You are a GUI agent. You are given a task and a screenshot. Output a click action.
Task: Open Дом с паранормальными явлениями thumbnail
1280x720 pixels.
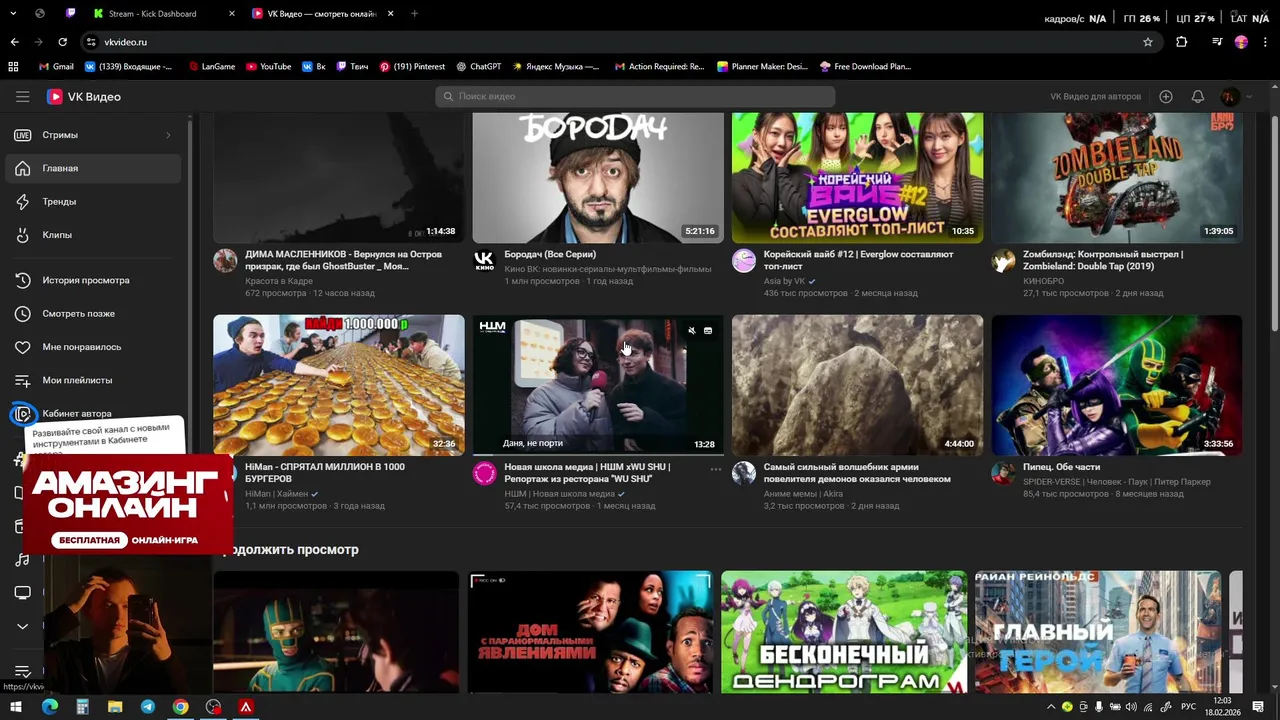(590, 632)
